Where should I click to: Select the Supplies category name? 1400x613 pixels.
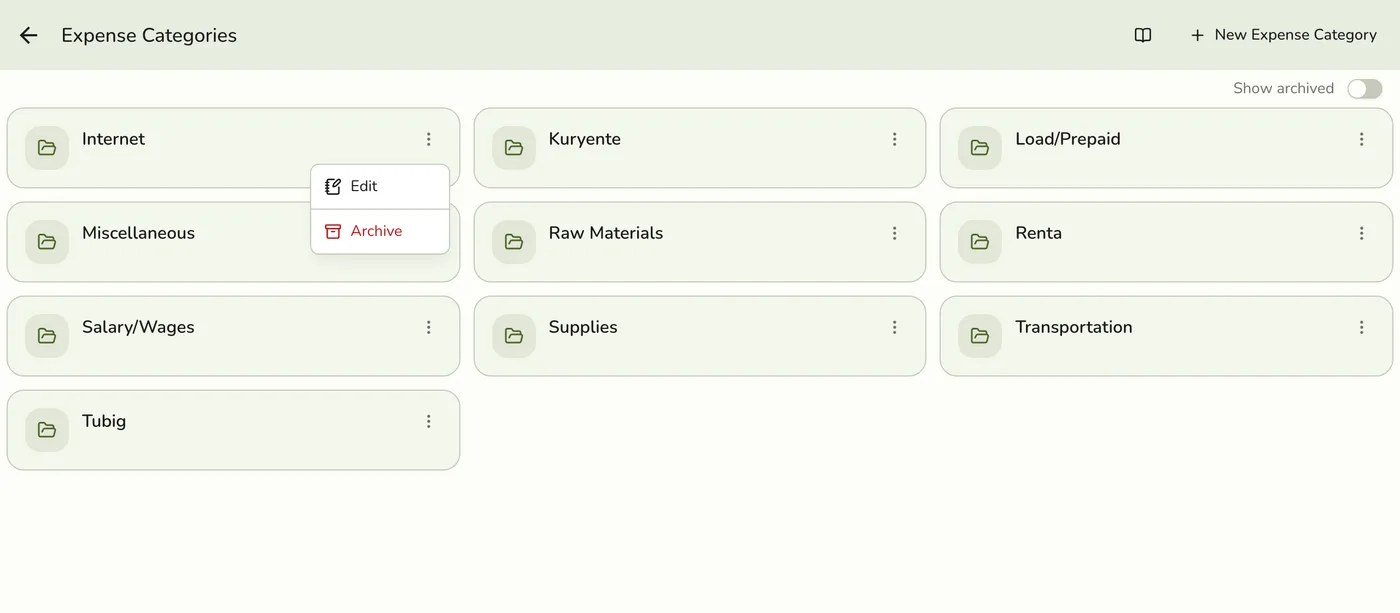pyautogui.click(x=582, y=327)
